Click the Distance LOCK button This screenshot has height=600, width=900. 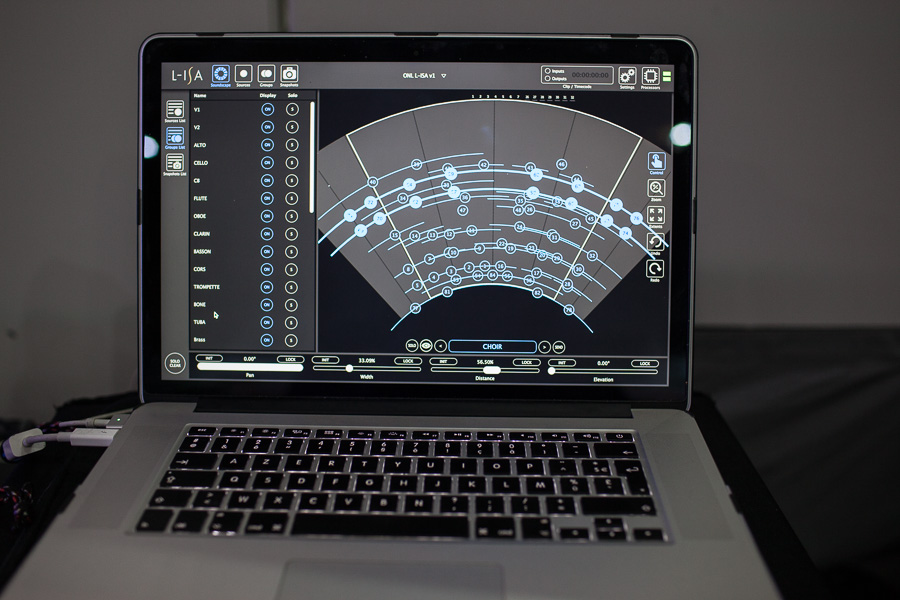526,362
